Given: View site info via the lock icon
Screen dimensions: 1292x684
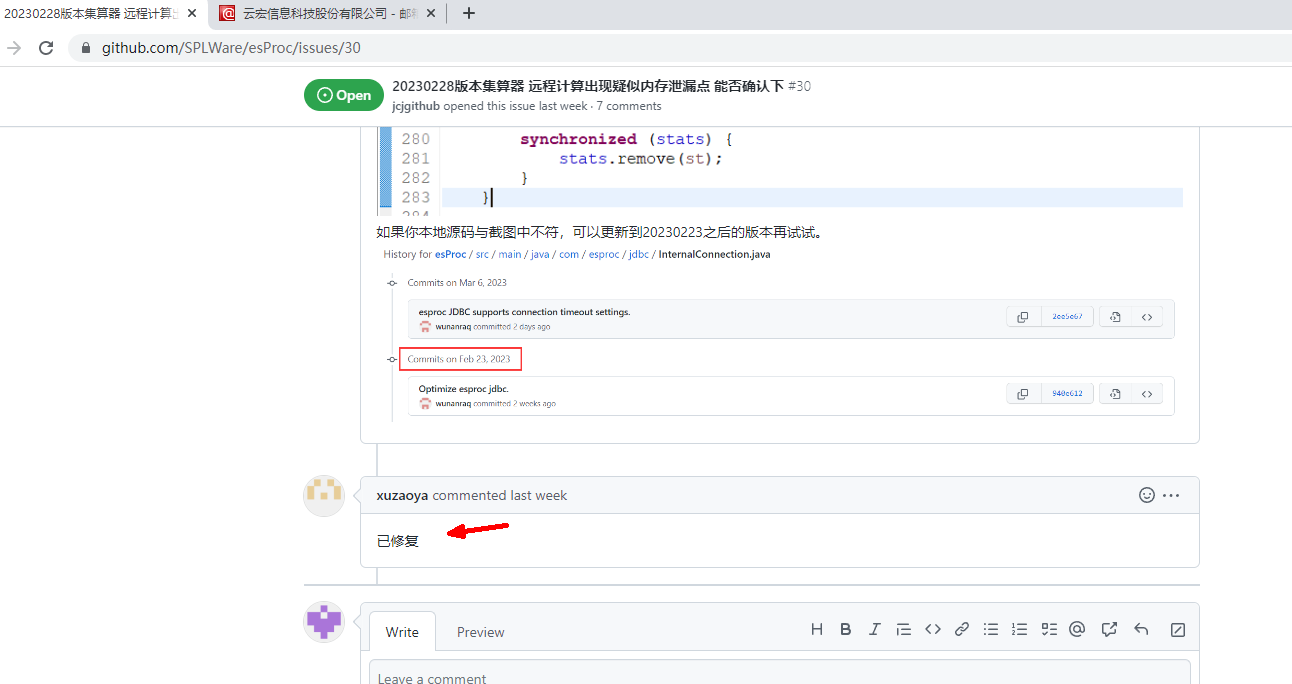Looking at the screenshot, I should click(x=85, y=48).
